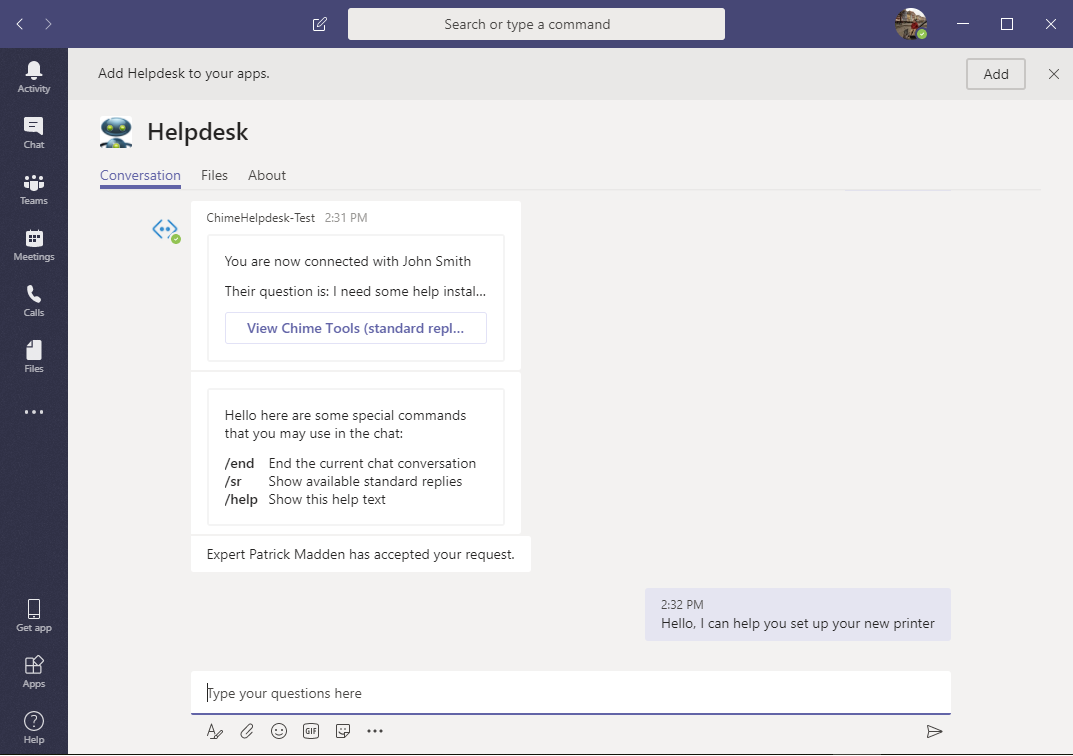Open Help in the sidebar

pyautogui.click(x=34, y=728)
